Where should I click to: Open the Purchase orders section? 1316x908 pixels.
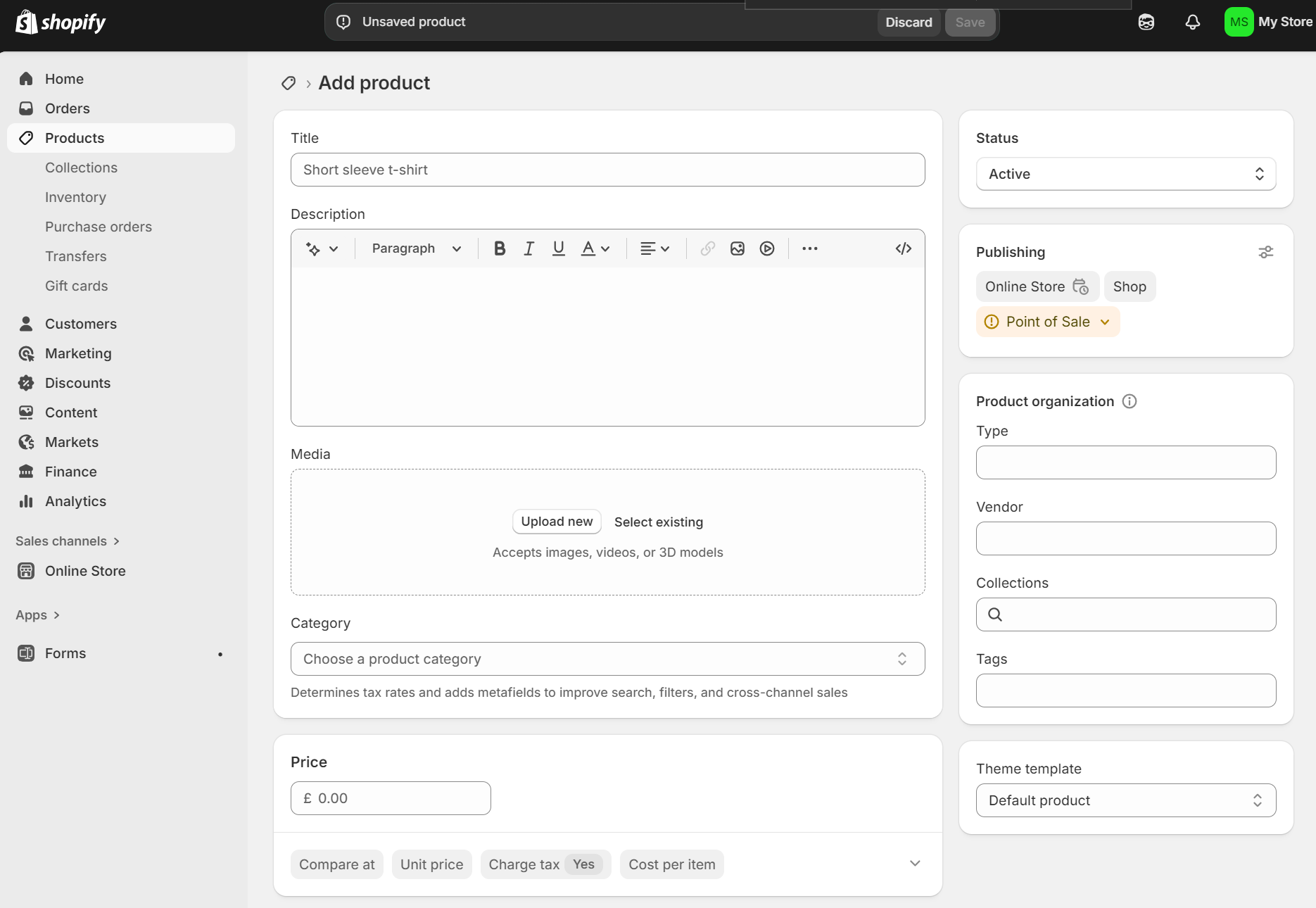click(x=99, y=227)
